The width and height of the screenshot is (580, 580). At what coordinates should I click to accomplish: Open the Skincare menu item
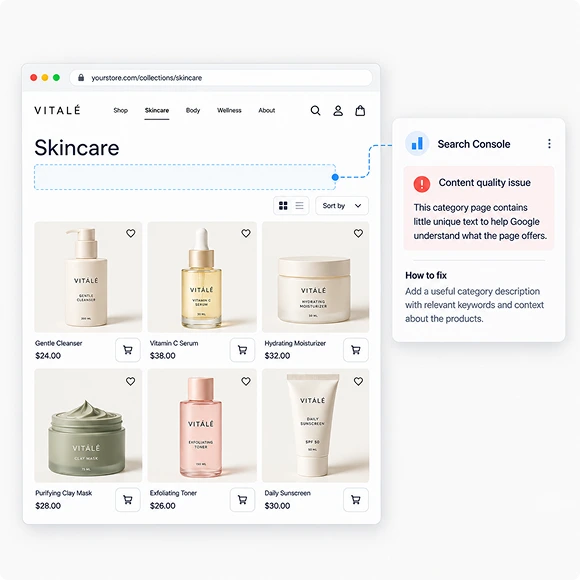(x=157, y=110)
